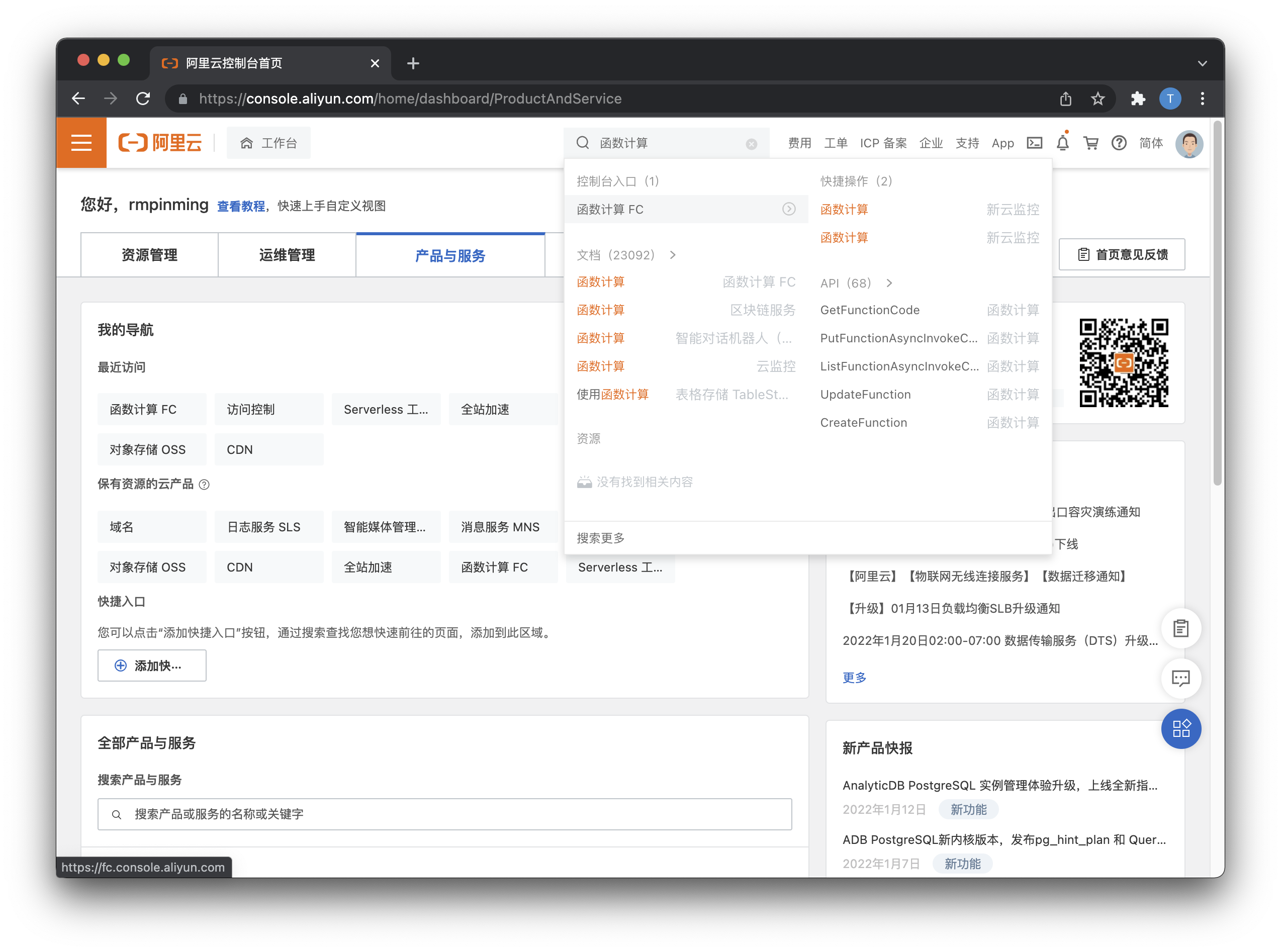Open 函数计算 FC console entry
The height and width of the screenshot is (952, 1281).
click(686, 209)
